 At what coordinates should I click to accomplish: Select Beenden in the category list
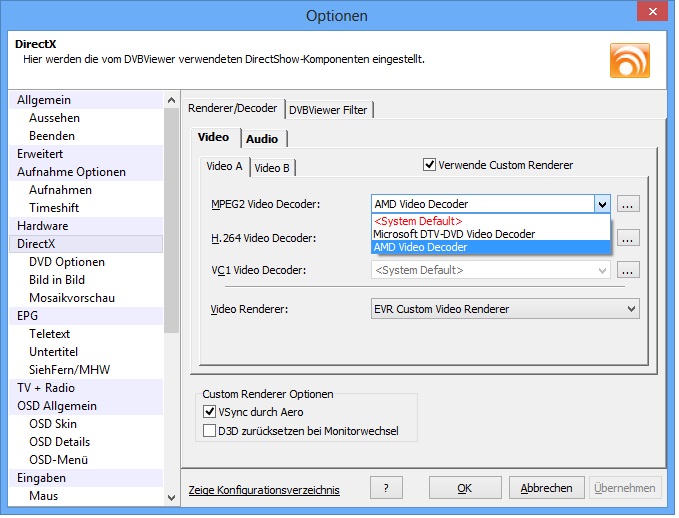tap(87, 137)
